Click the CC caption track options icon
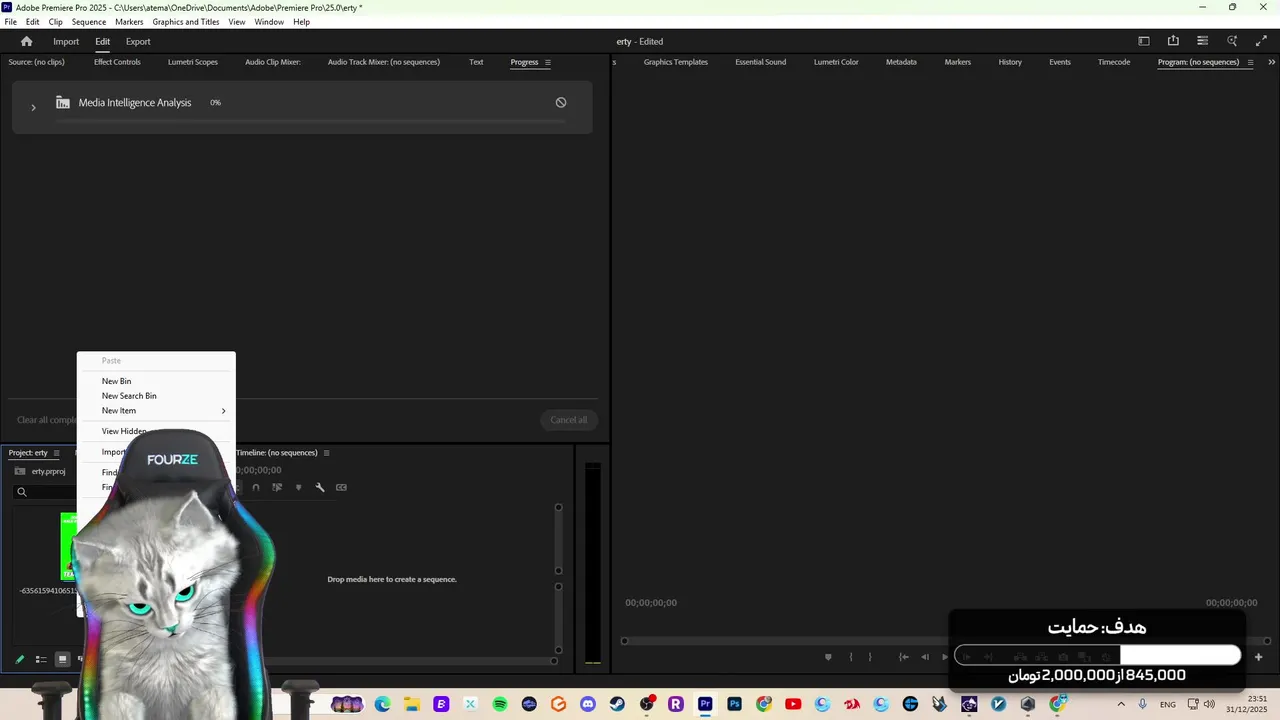Screen dimensions: 1280x720 point(341,487)
